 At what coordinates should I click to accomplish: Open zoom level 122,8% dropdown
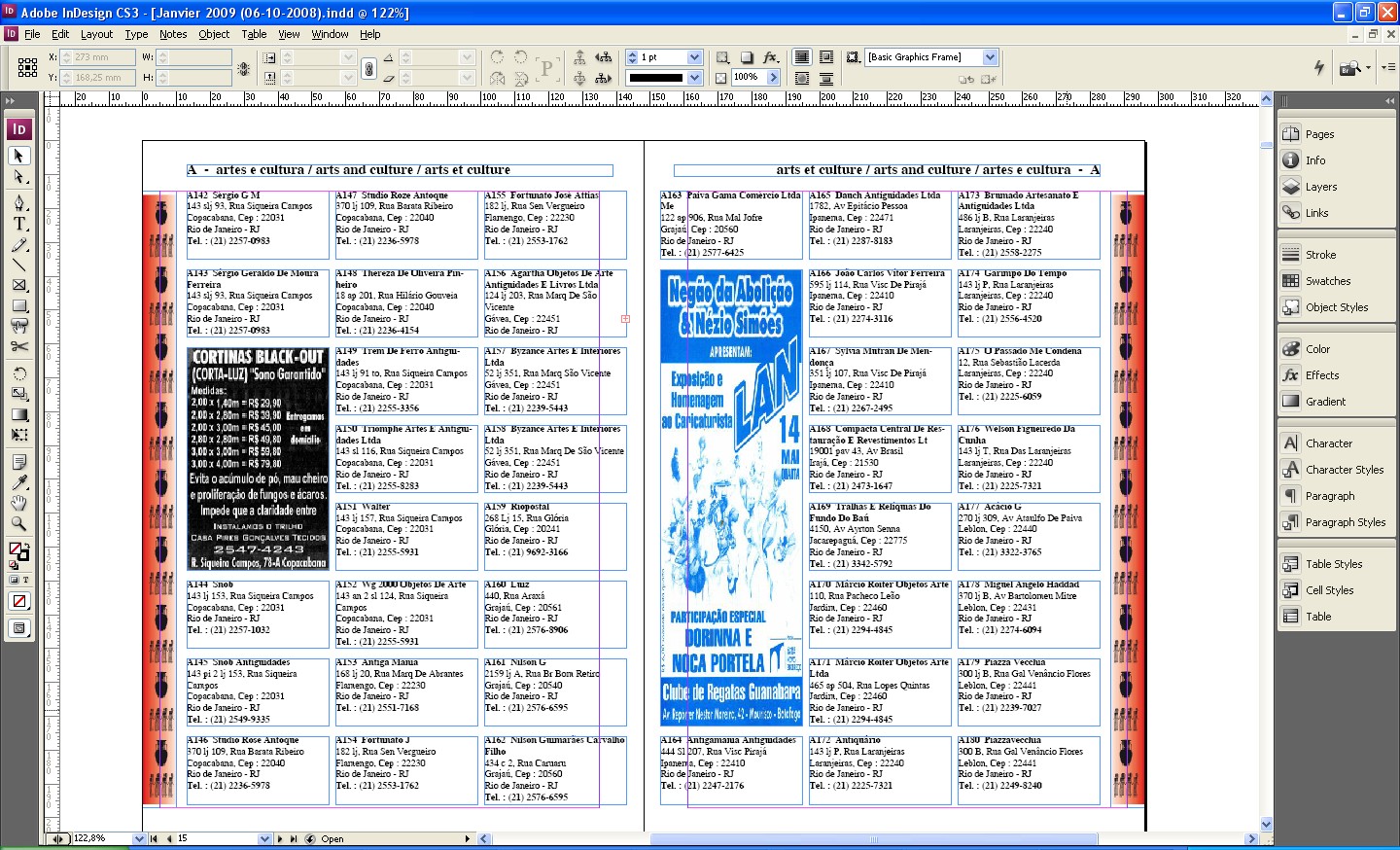pos(138,838)
